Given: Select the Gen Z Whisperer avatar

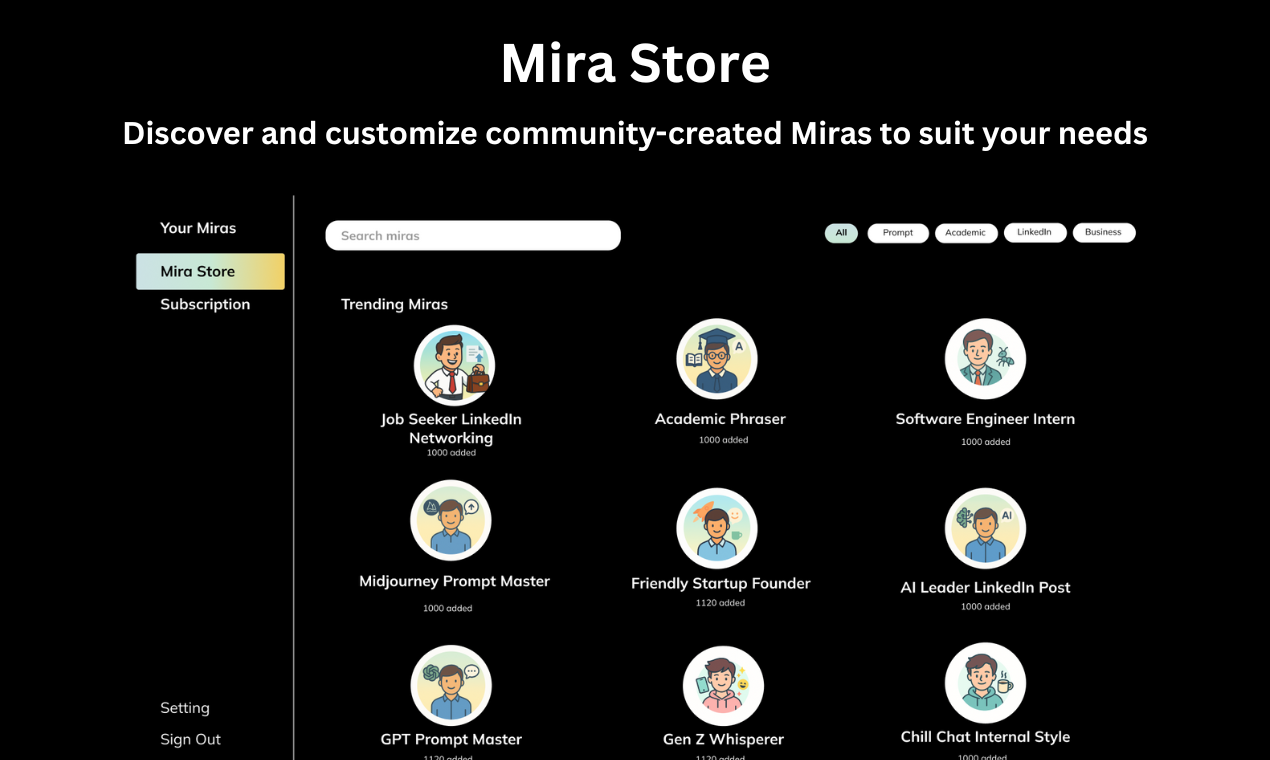Looking at the screenshot, I should coord(723,684).
